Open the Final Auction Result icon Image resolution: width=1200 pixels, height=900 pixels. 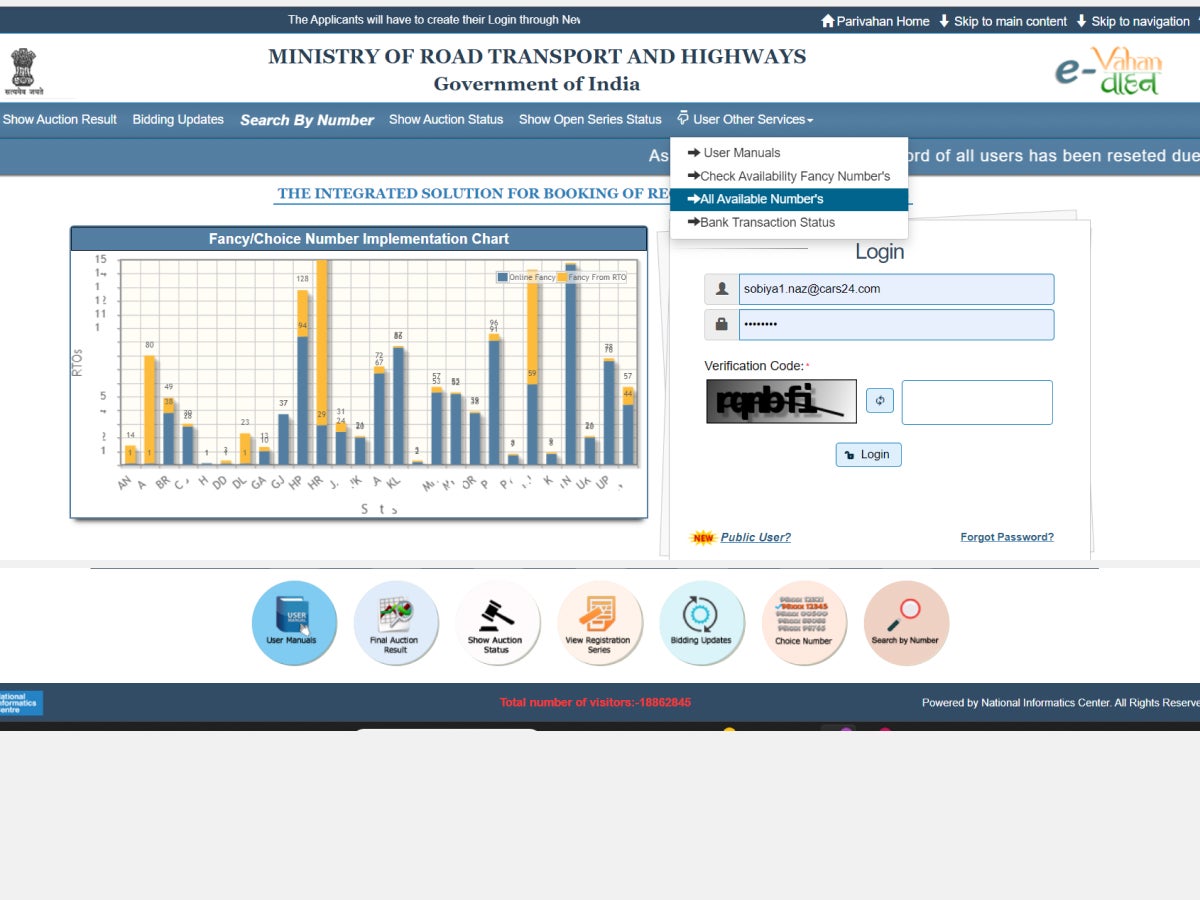[395, 622]
